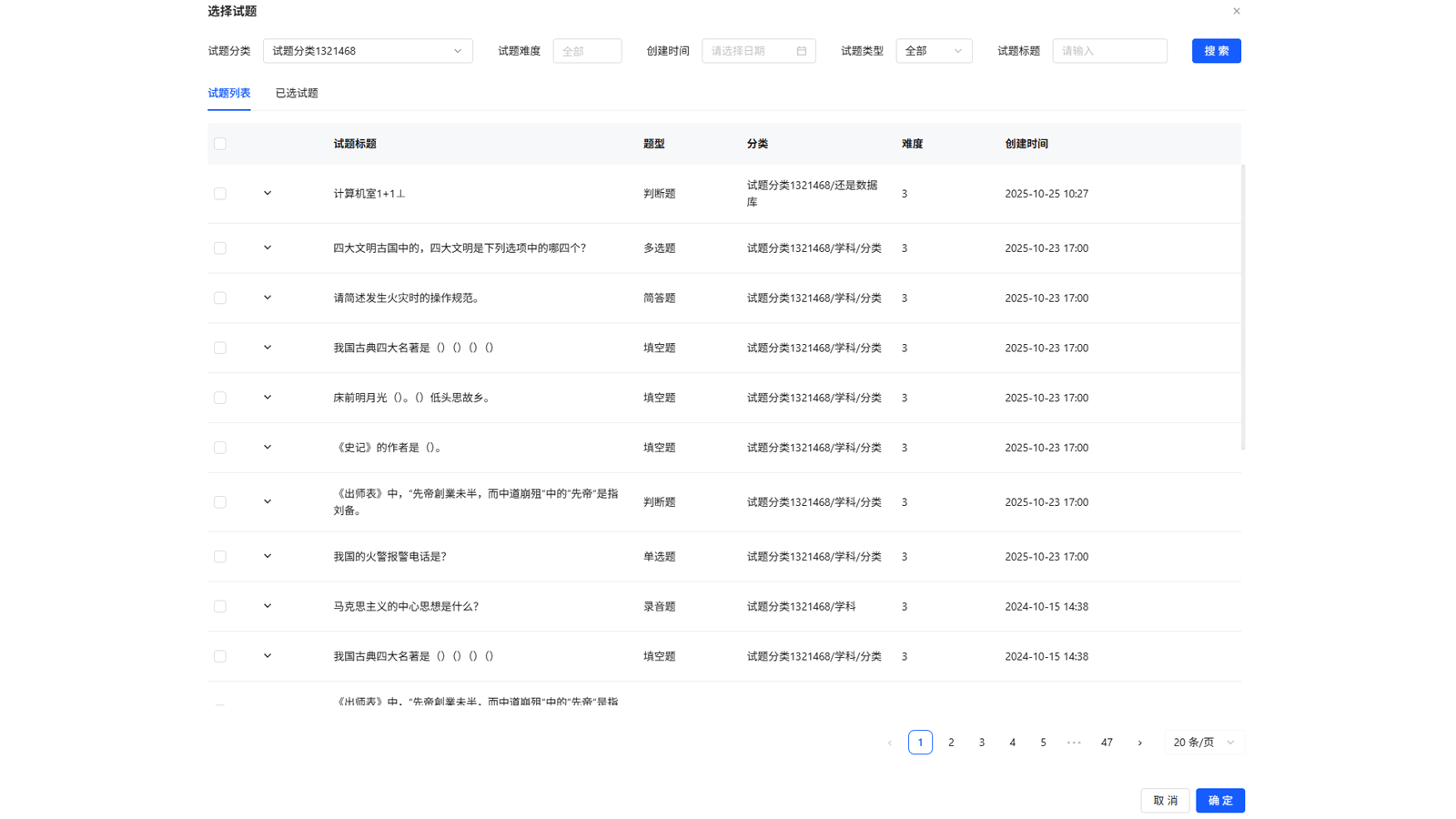Expand the 四大文明古国 question row

click(x=267, y=248)
